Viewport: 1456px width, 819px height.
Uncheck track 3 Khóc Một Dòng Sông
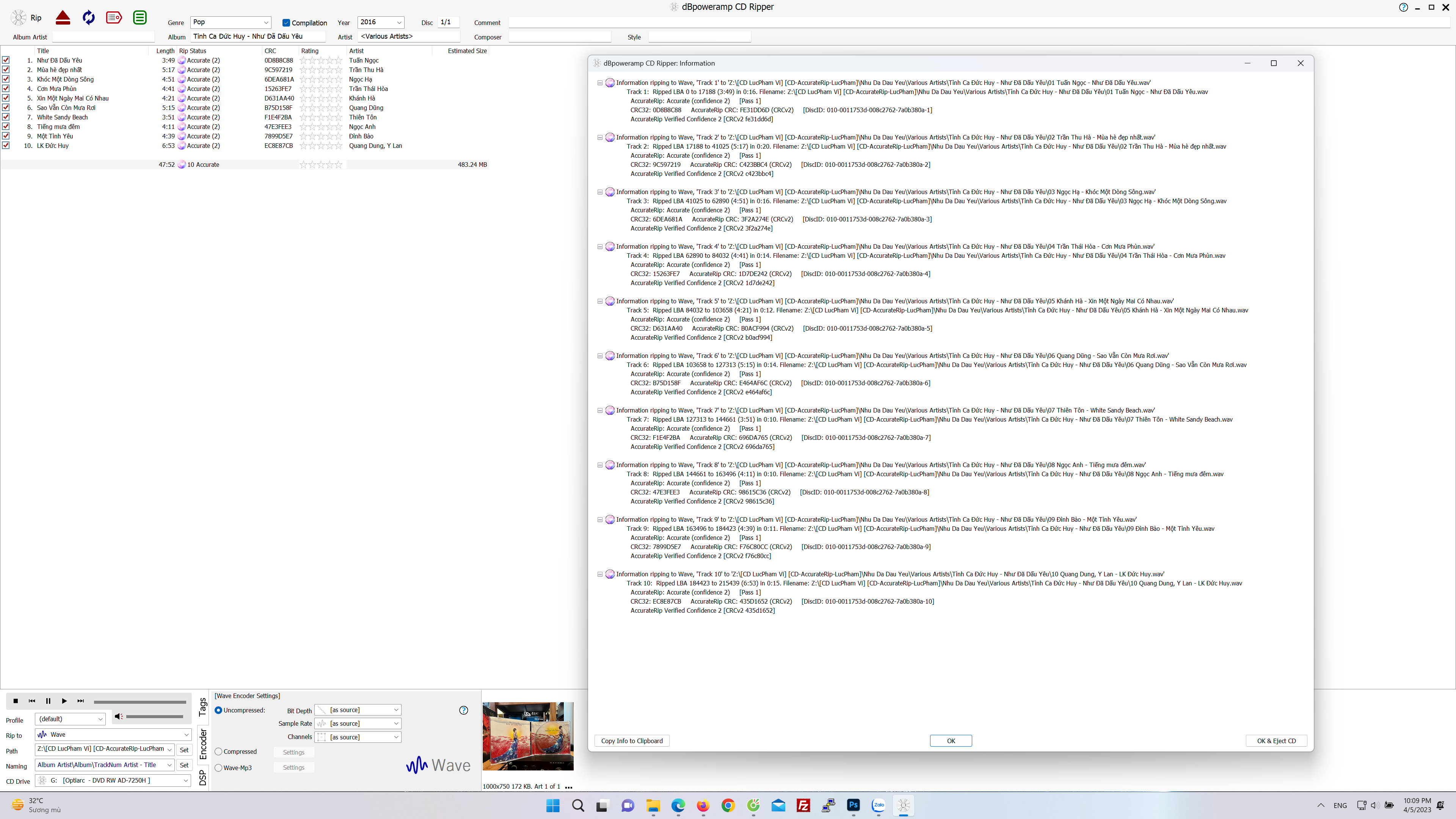coord(6,79)
